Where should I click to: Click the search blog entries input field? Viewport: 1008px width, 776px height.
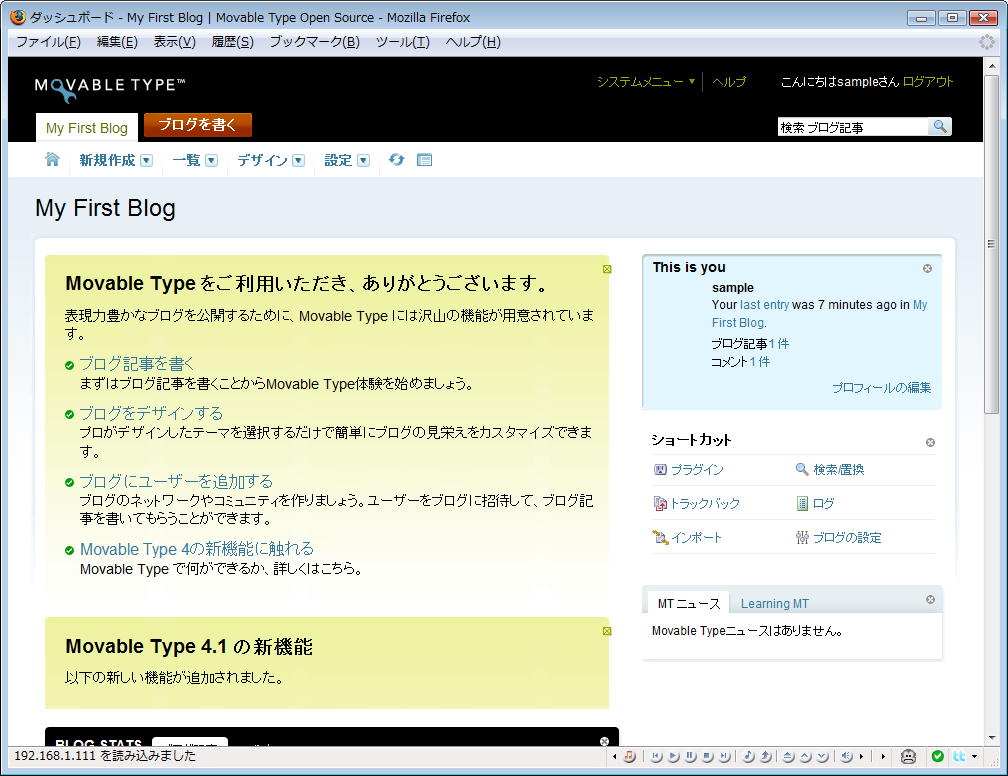(x=852, y=127)
